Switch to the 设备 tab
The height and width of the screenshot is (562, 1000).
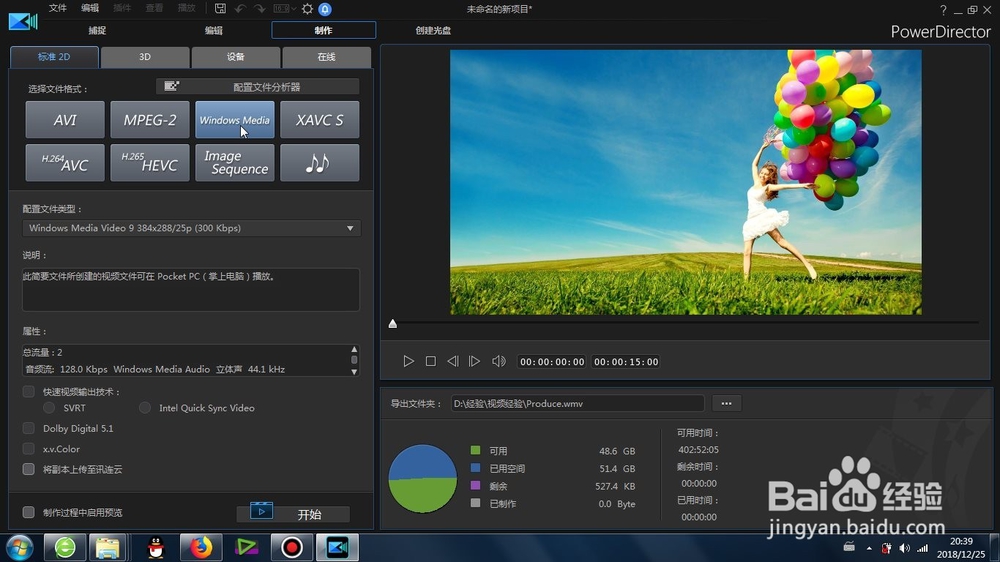point(235,57)
